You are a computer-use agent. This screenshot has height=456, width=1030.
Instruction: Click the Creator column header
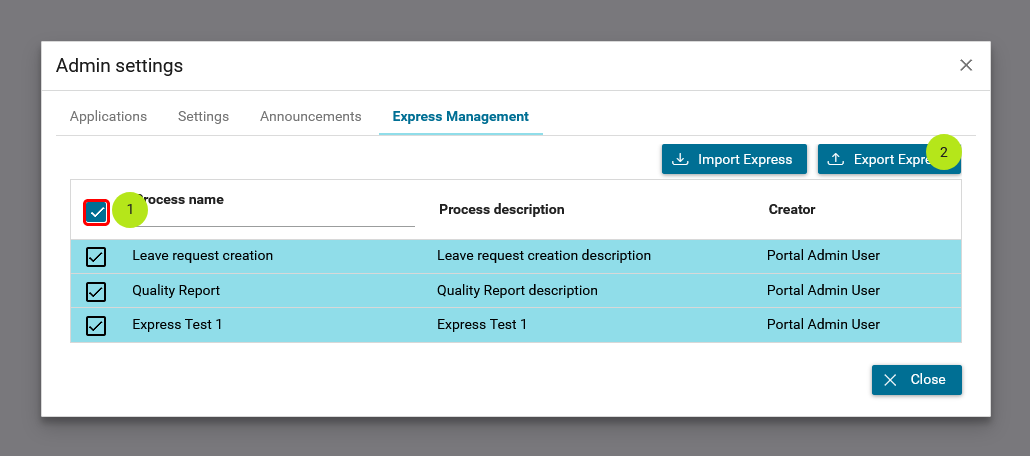coord(792,210)
